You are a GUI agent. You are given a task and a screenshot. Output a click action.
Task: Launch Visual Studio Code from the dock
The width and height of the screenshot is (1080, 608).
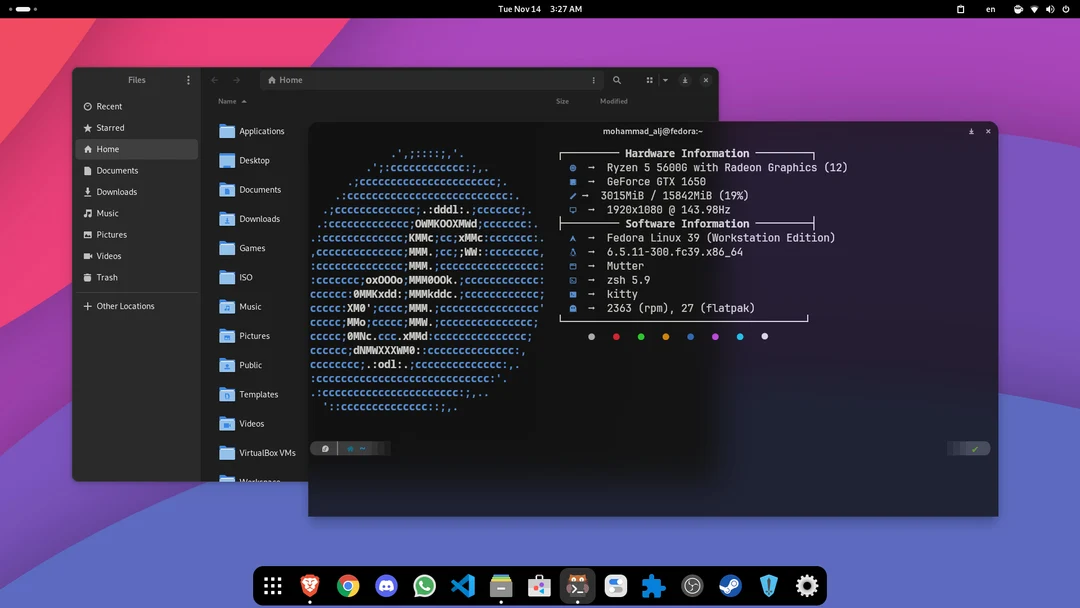tap(462, 586)
